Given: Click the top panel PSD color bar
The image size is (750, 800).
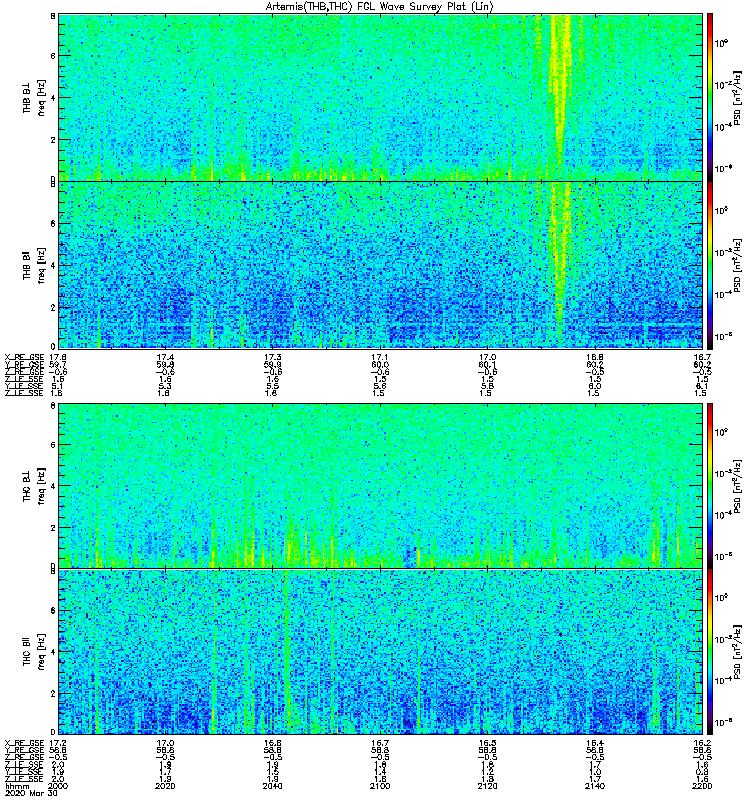Looking at the screenshot, I should coord(710,97).
